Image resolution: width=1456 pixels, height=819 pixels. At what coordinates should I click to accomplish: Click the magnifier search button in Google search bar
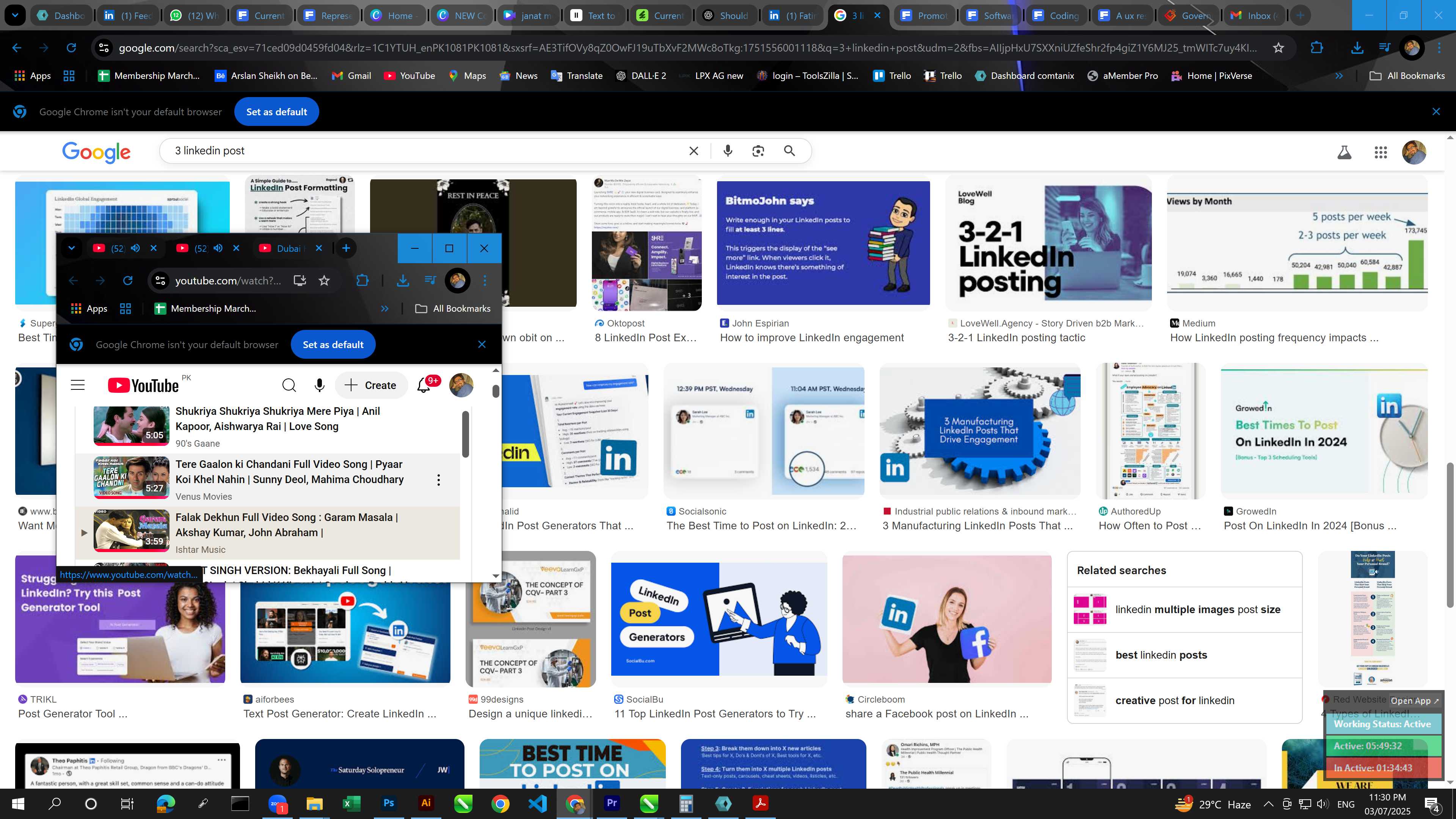tap(789, 151)
